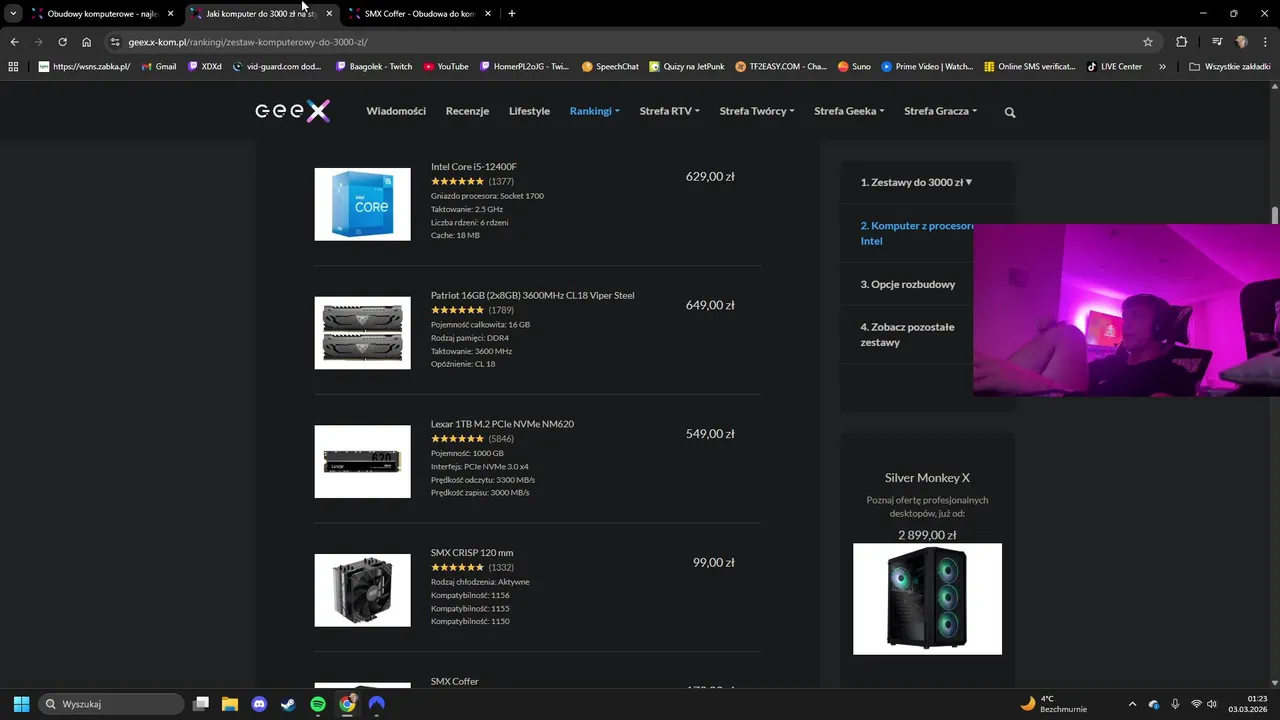Screen dimensions: 1280x720
Task: Close the 'SMX Coffer' browser tab
Action: point(487,14)
